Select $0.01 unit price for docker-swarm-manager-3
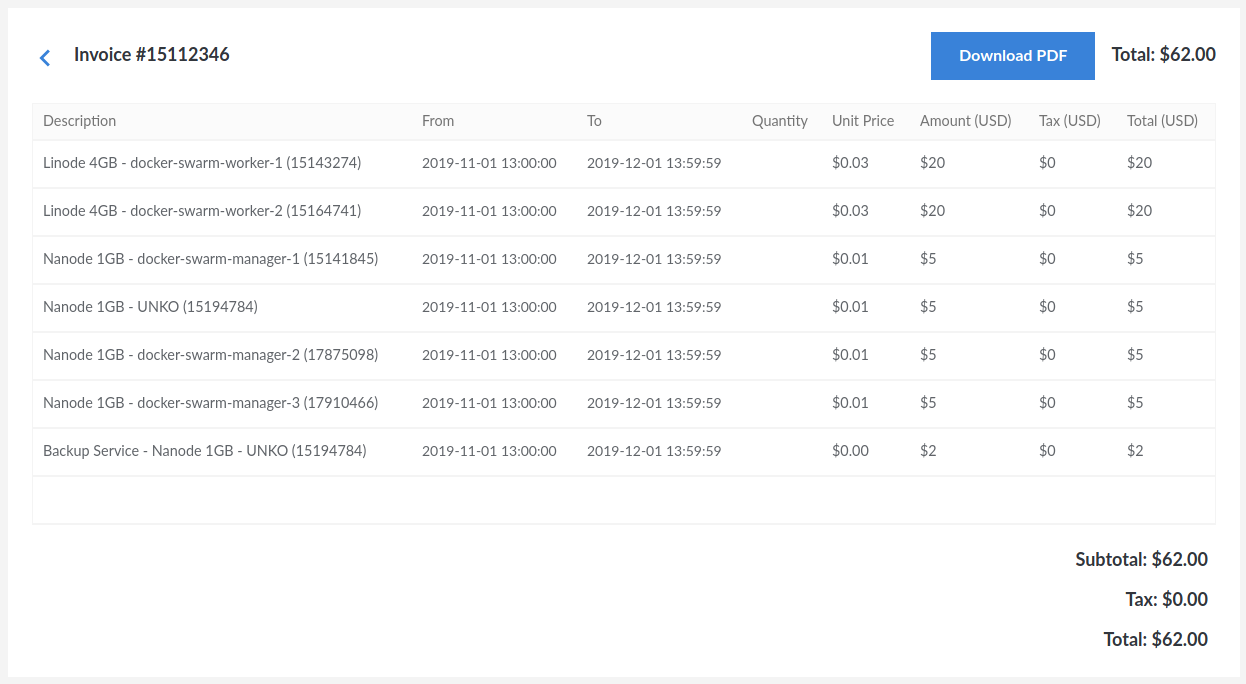Screen dimensions: 1246x684 pos(850,403)
